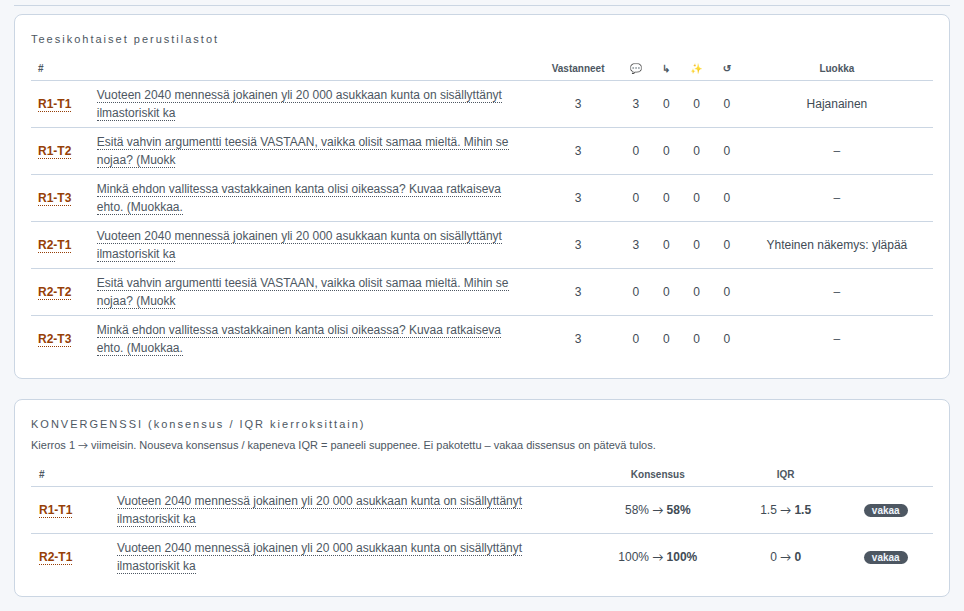Click the comment count for perustilastot R2-T1 row
Viewport: 964px width, 611px height.
(636, 245)
